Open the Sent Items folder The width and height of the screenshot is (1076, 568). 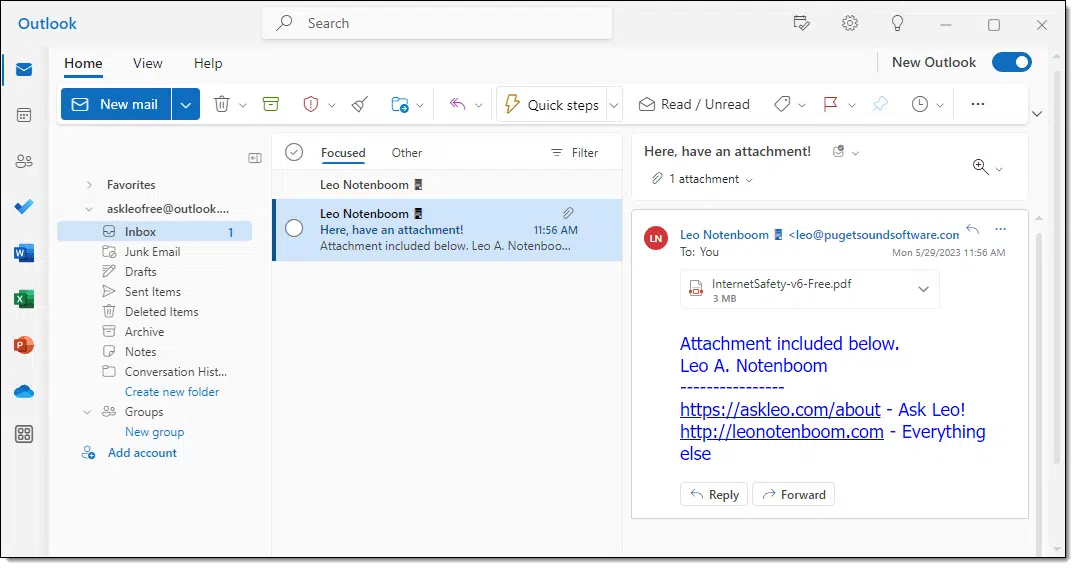click(154, 292)
